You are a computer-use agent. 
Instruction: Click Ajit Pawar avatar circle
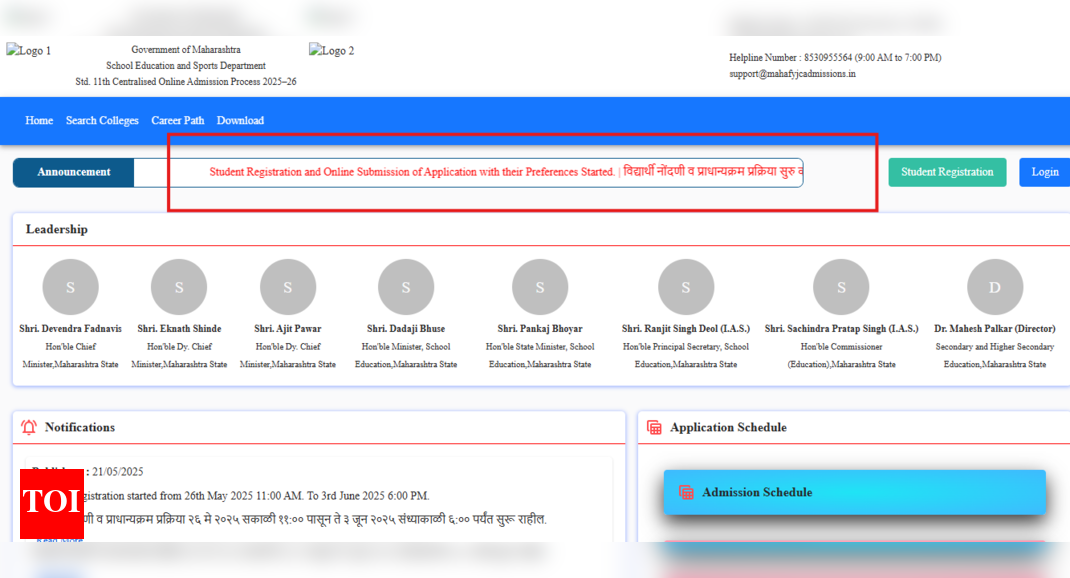287,287
